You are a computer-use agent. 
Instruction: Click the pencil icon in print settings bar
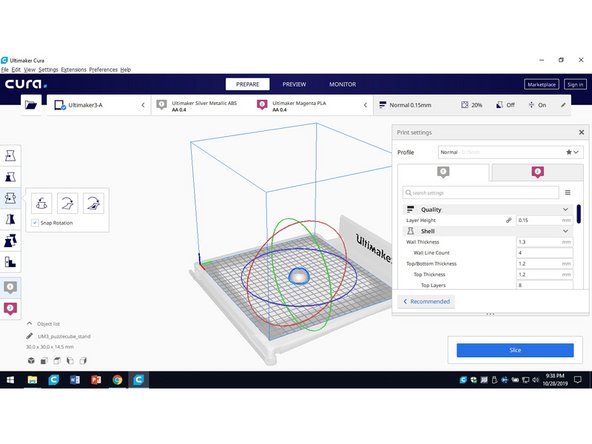[563, 105]
